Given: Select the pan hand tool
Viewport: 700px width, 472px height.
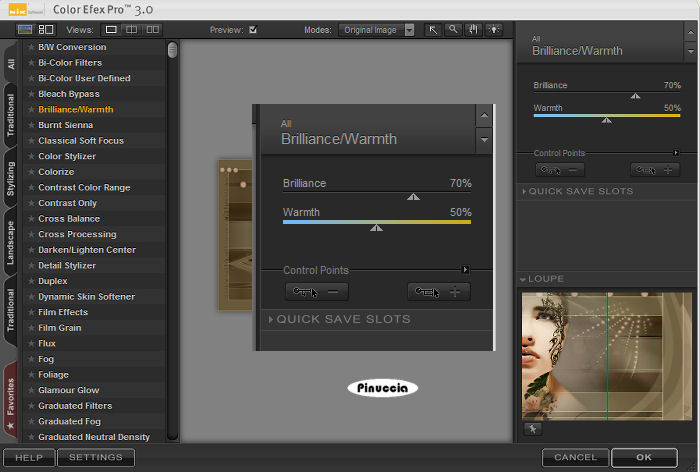Looking at the screenshot, I should click(473, 30).
